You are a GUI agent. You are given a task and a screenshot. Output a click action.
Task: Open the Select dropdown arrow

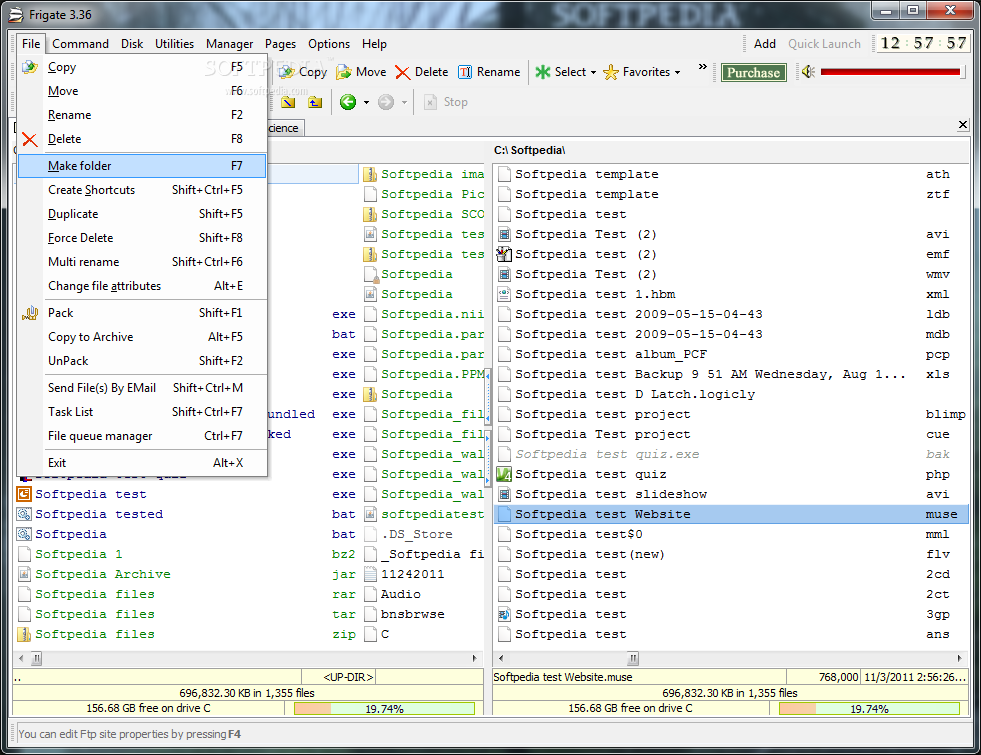click(593, 73)
